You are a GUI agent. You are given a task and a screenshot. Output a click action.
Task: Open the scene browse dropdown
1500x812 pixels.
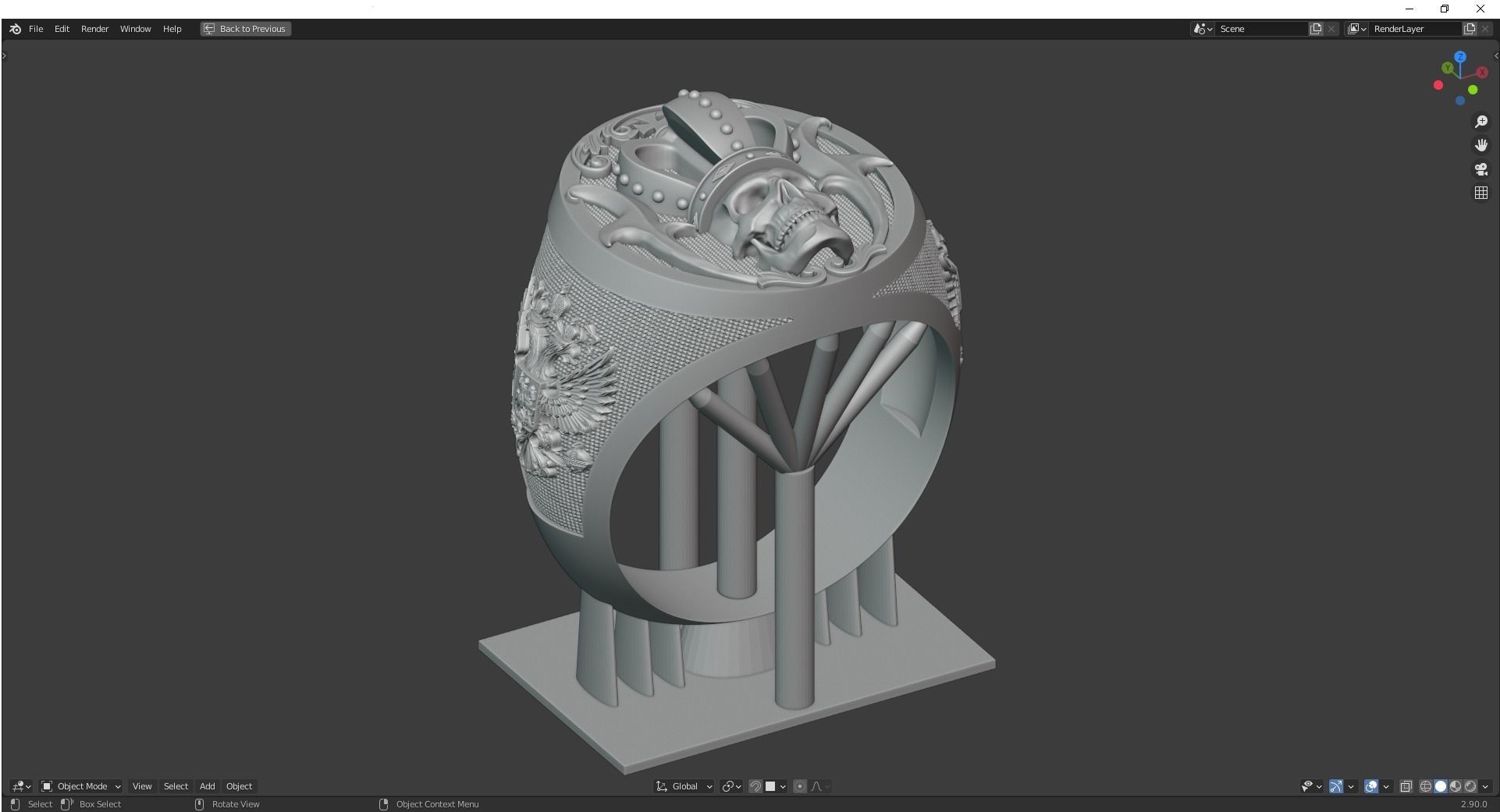click(1203, 29)
